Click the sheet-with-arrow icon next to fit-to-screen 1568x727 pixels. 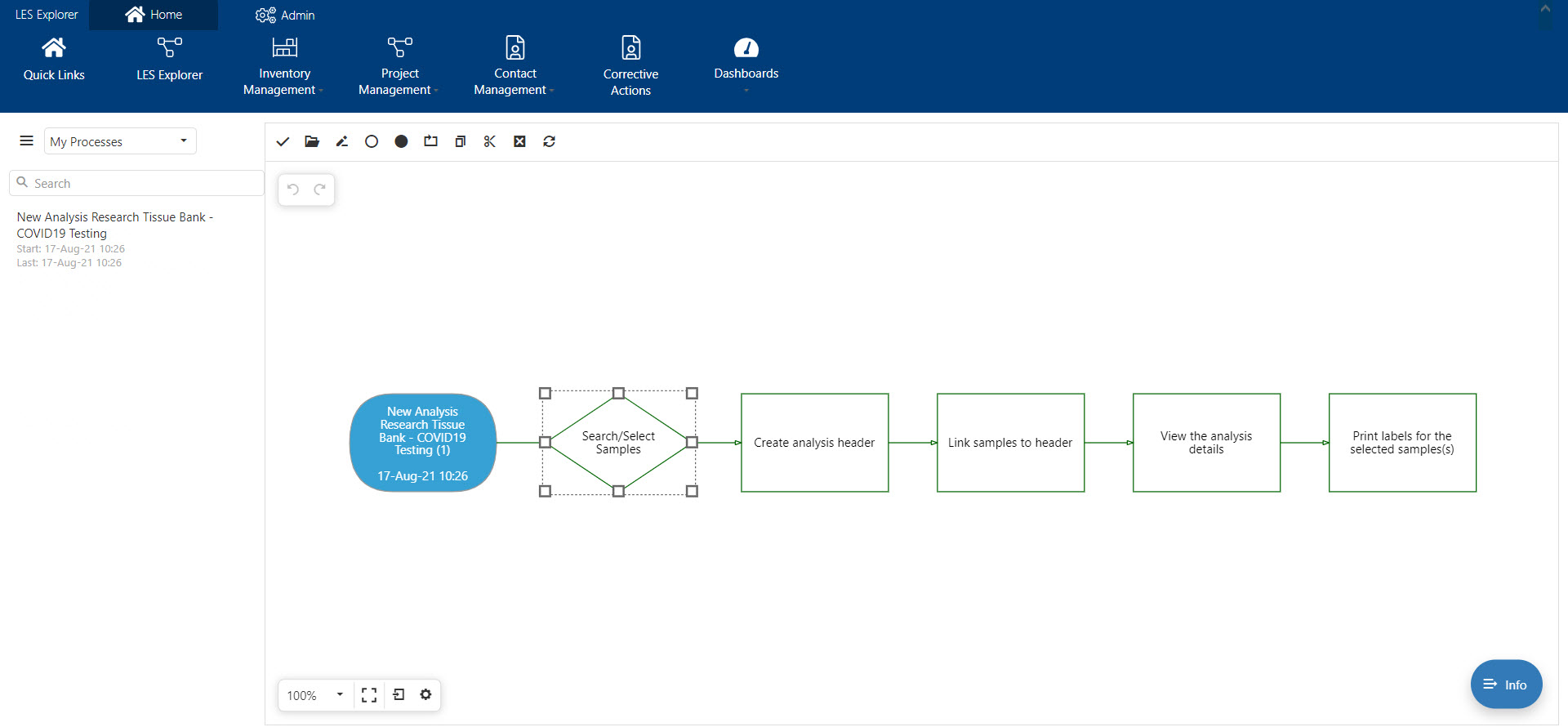pyautogui.click(x=399, y=694)
